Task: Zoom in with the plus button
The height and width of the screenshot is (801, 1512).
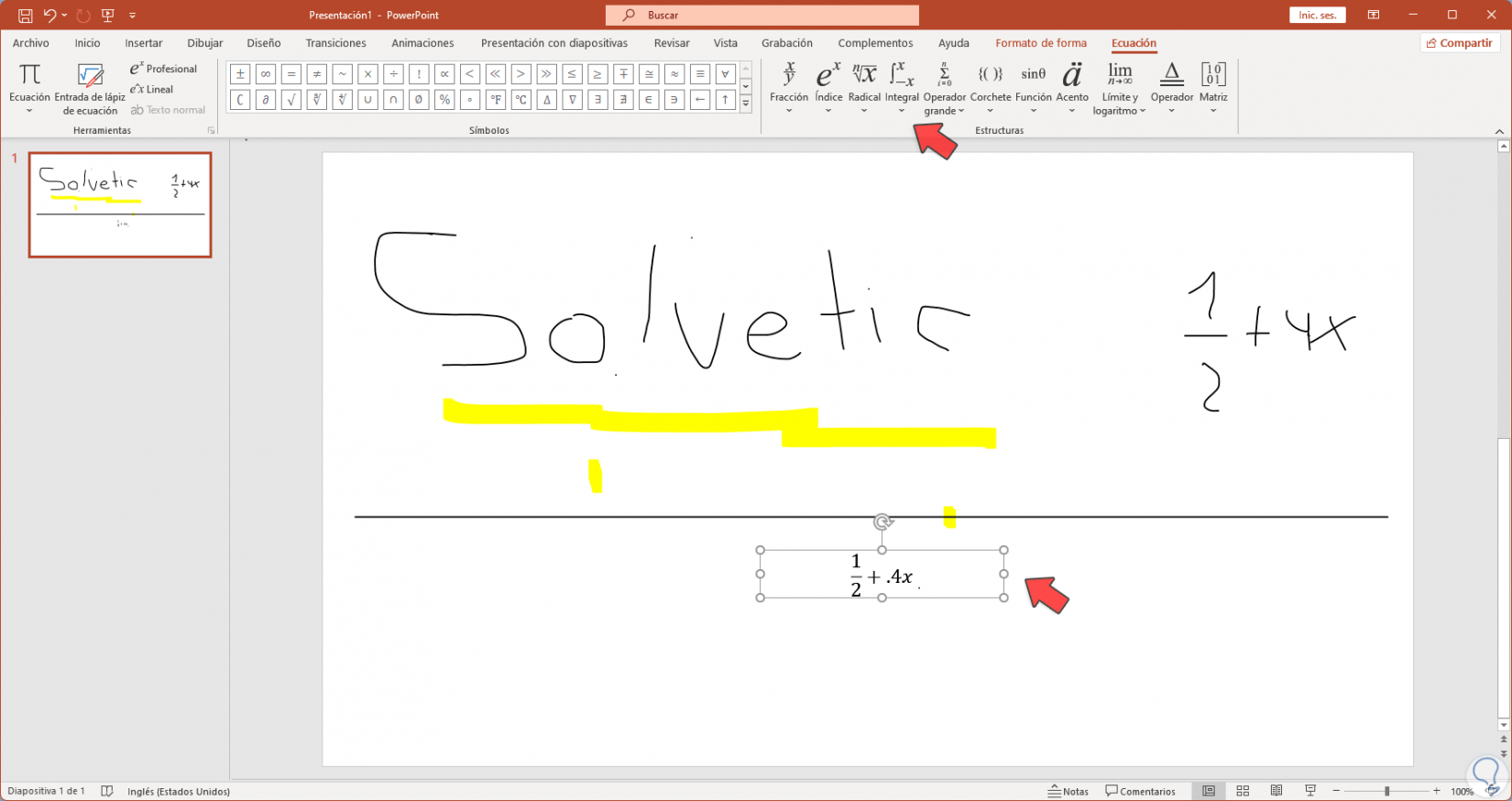Action: pyautogui.click(x=1437, y=791)
